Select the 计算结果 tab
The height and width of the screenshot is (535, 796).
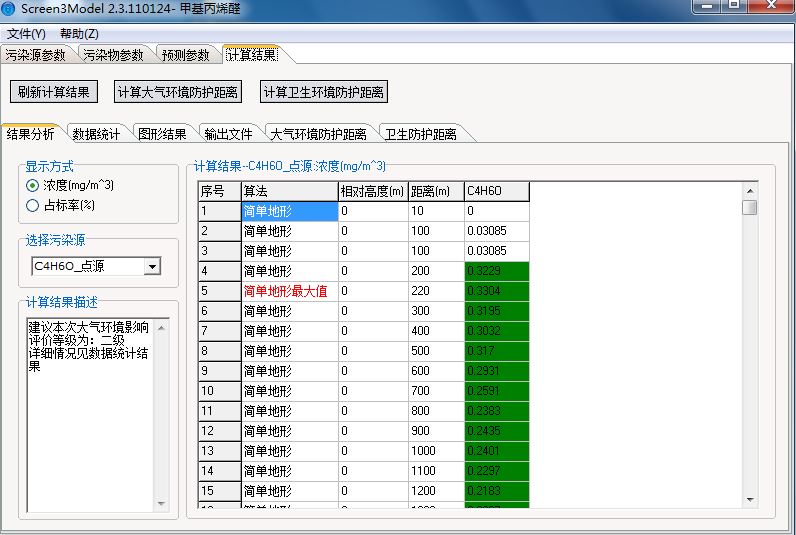coord(252,54)
